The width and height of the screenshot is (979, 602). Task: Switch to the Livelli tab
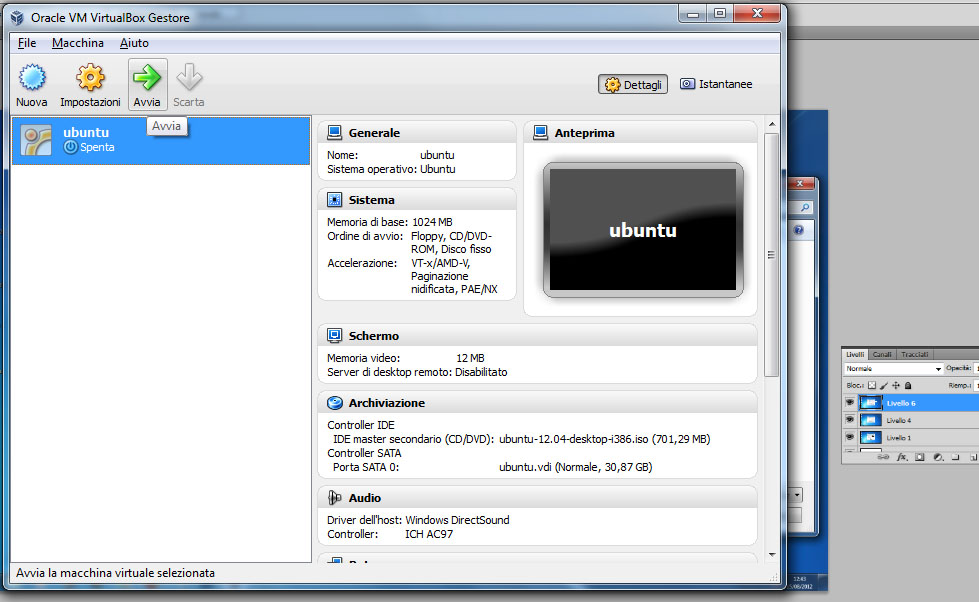coord(855,354)
